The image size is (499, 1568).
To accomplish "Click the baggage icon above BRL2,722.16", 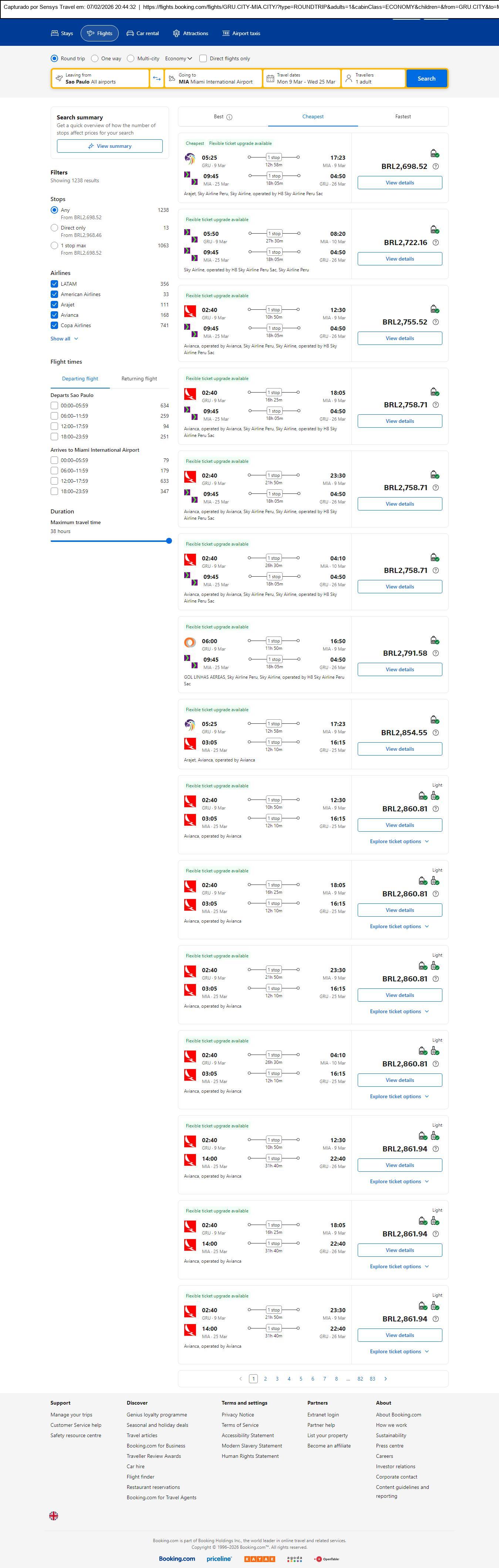I will (x=434, y=230).
